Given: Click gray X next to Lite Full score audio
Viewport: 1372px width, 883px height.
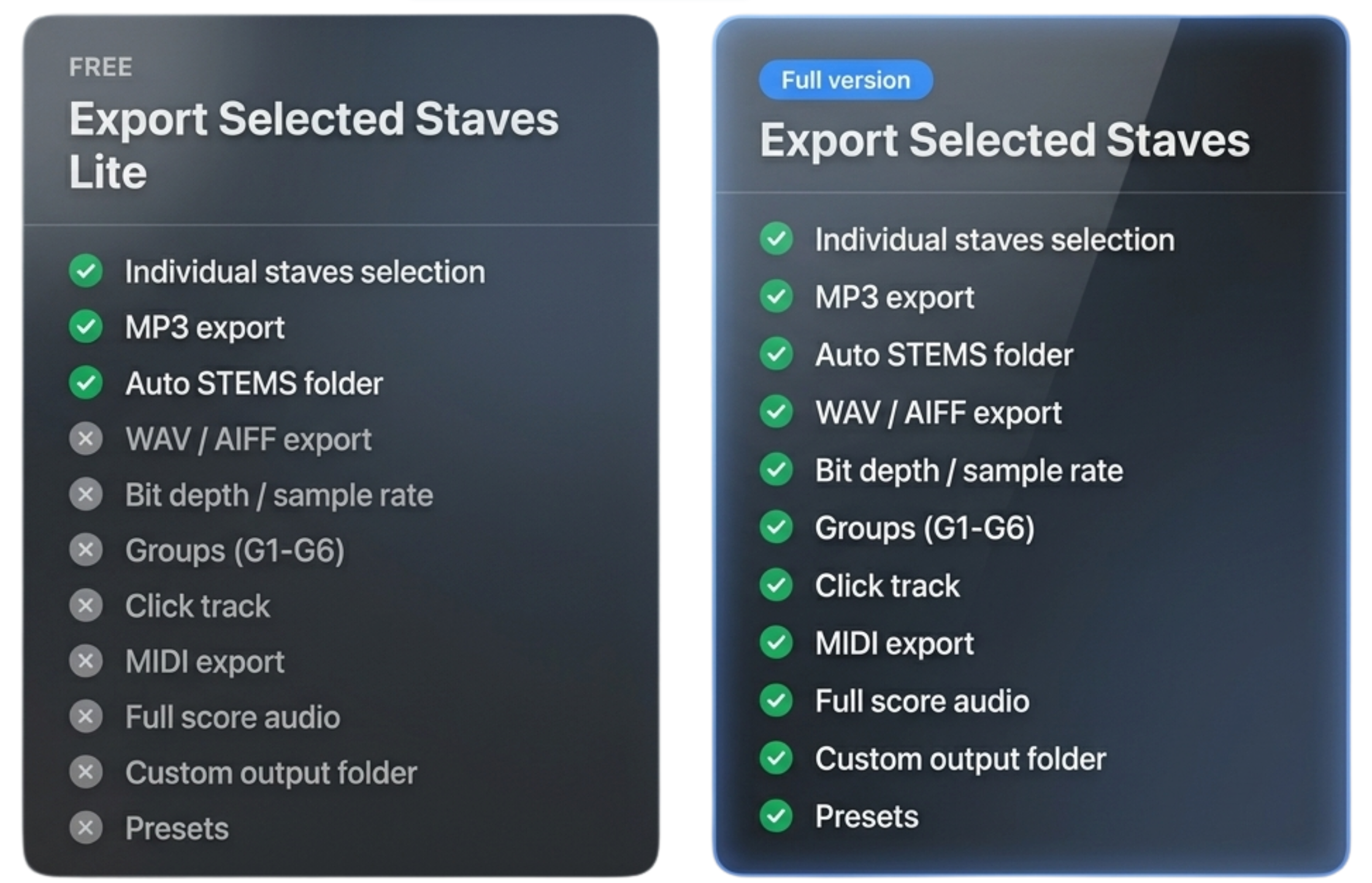Looking at the screenshot, I should (86, 717).
